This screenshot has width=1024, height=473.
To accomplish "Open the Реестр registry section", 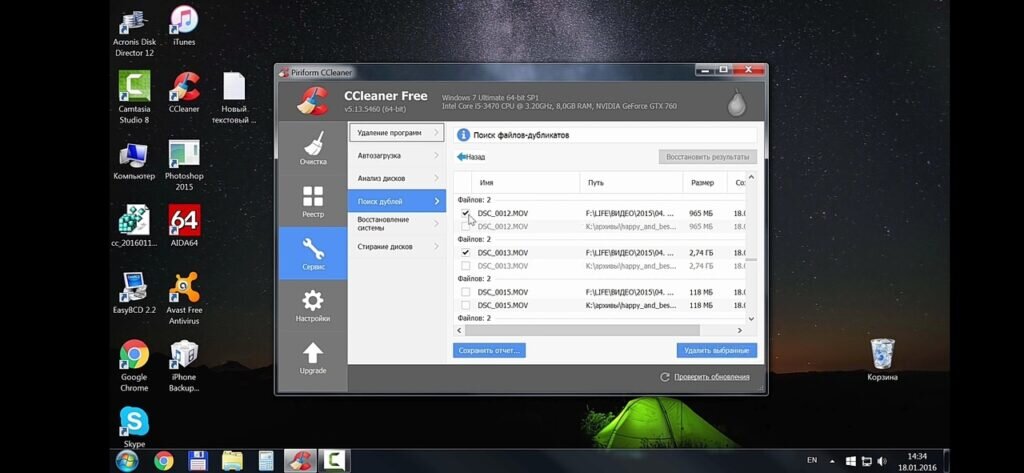I will [313, 201].
